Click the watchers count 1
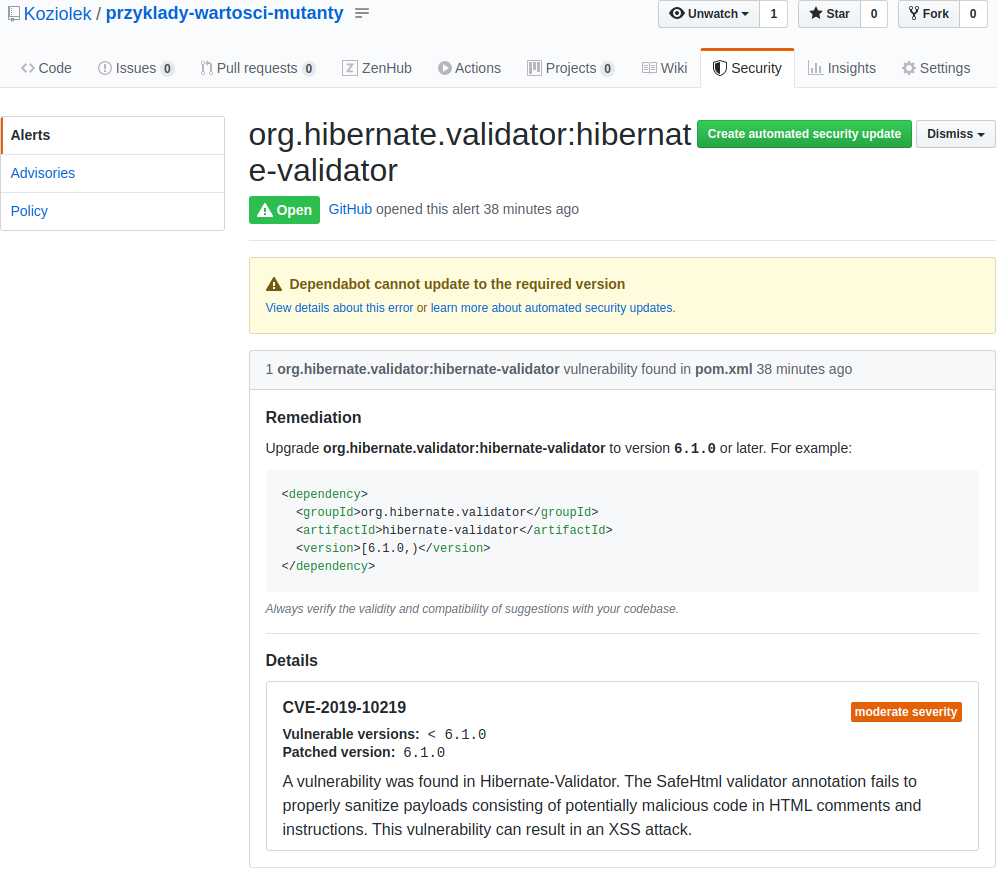Screen dimensions: 997x874 pos(774,13)
